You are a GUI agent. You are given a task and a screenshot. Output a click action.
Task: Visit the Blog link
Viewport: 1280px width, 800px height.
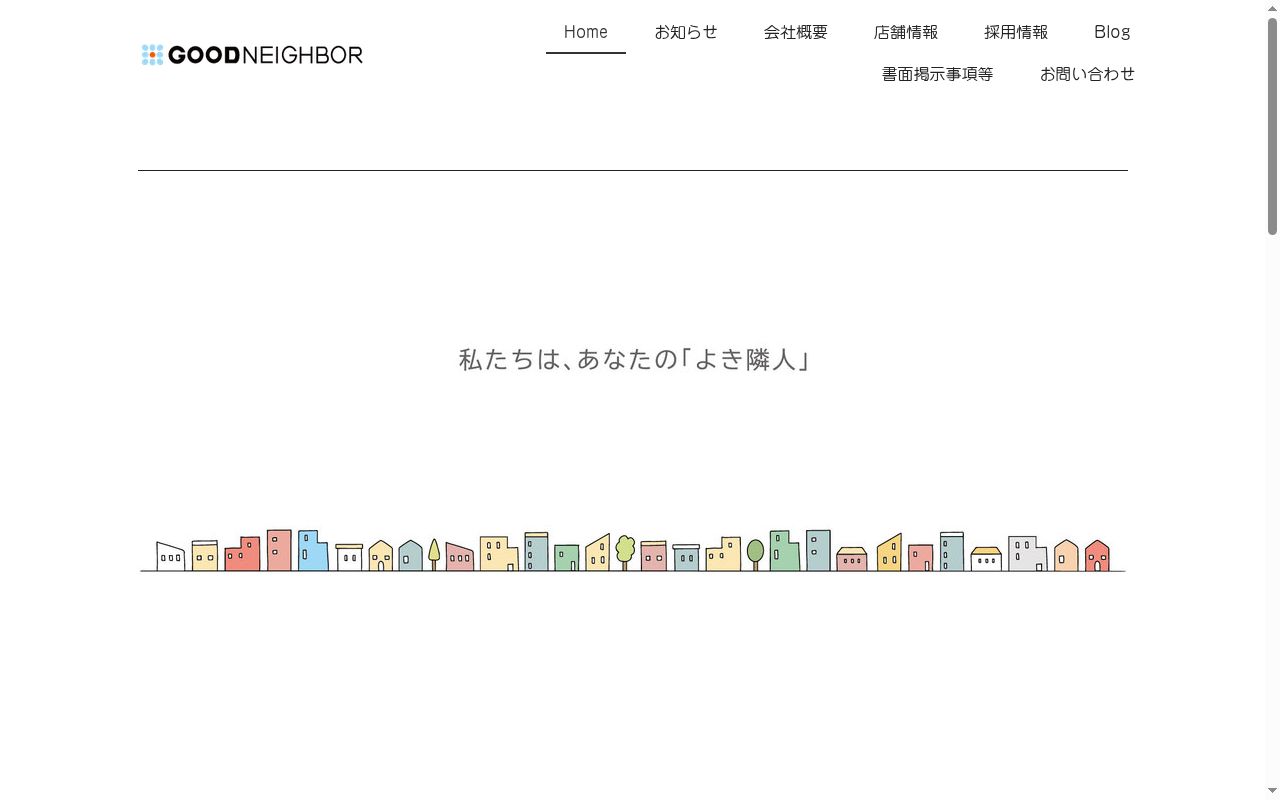point(1112,32)
